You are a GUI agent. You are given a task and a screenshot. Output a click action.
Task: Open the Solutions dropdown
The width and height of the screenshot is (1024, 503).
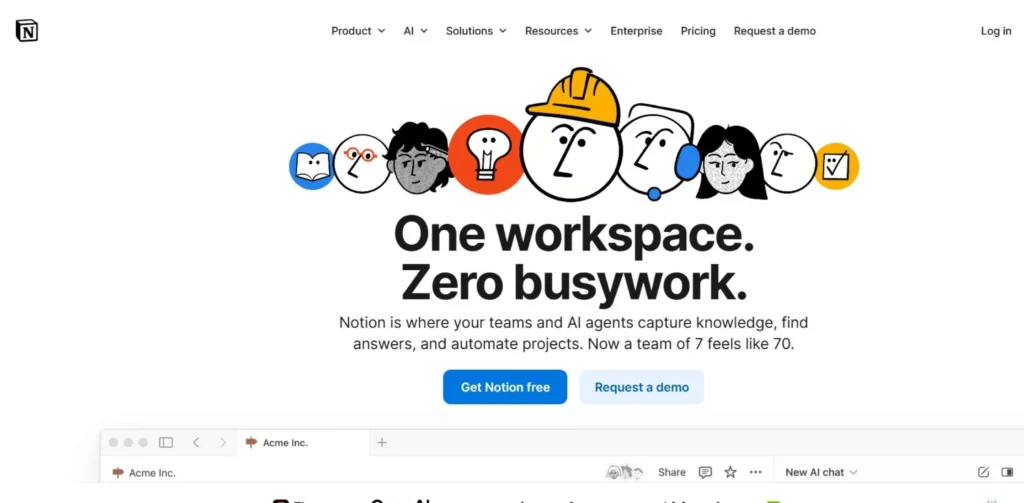click(x=476, y=31)
